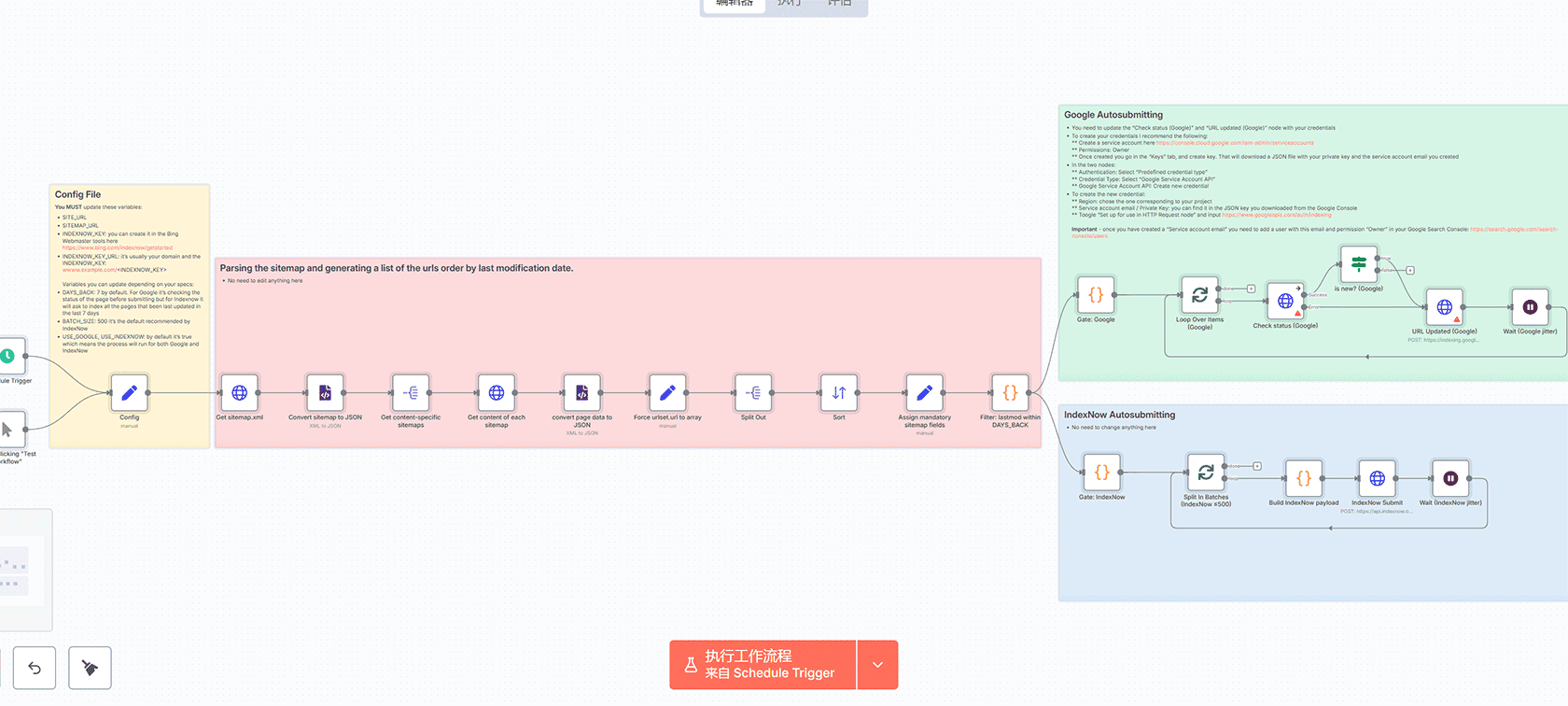Switch to the 编辑器 editor tab
Viewport: 1568px width, 706px height.
pos(734,4)
